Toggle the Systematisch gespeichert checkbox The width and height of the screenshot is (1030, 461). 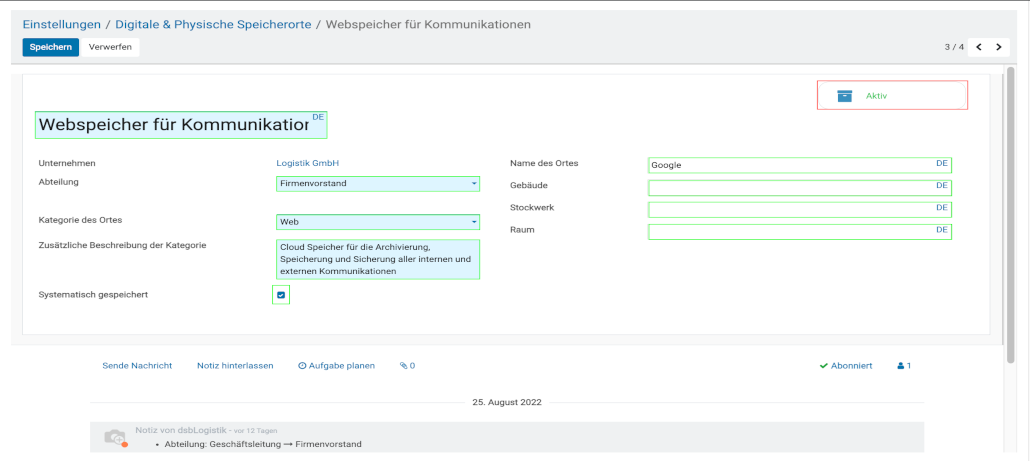281,295
